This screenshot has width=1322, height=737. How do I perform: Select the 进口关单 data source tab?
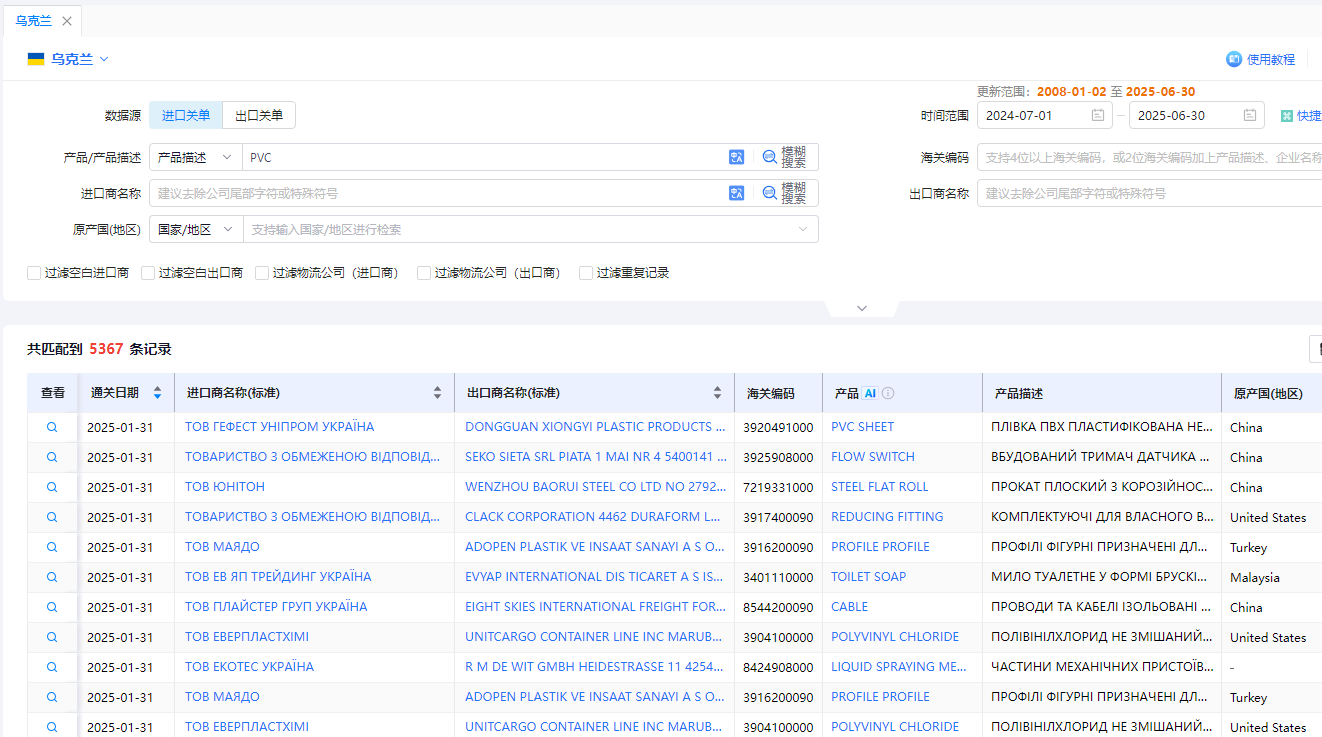tap(185, 114)
